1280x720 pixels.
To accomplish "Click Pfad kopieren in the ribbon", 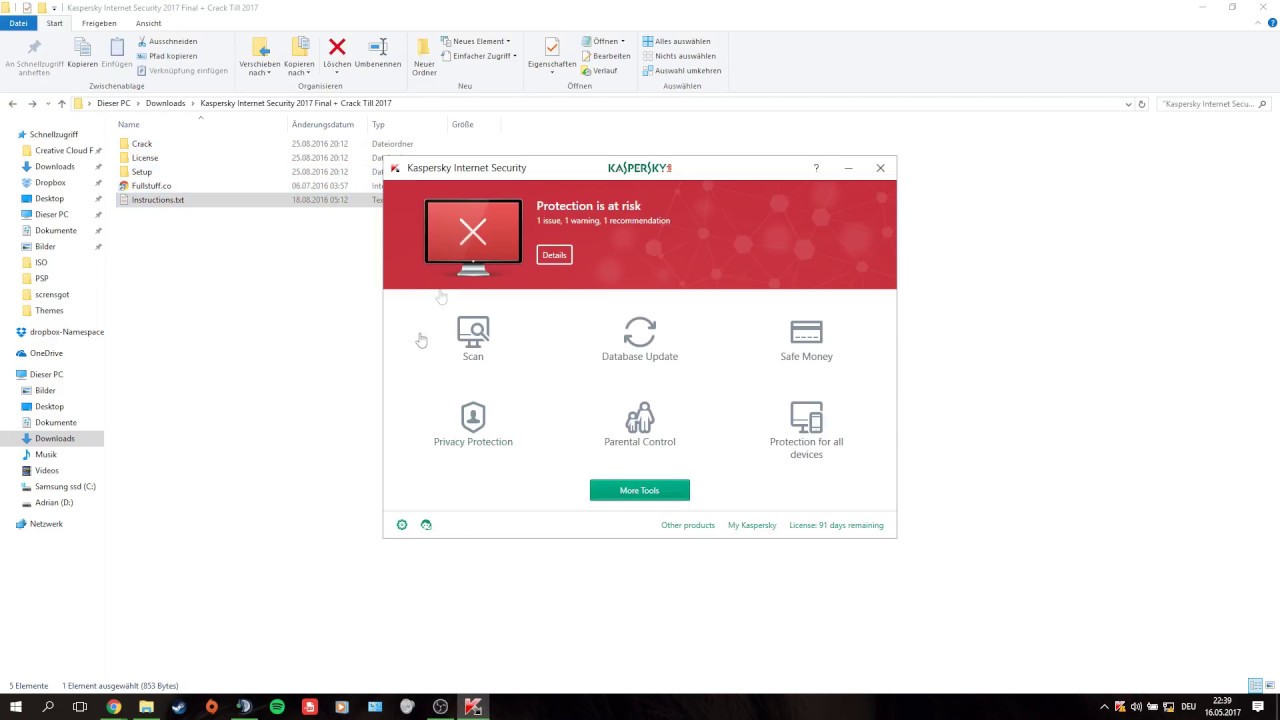I will pyautogui.click(x=167, y=56).
